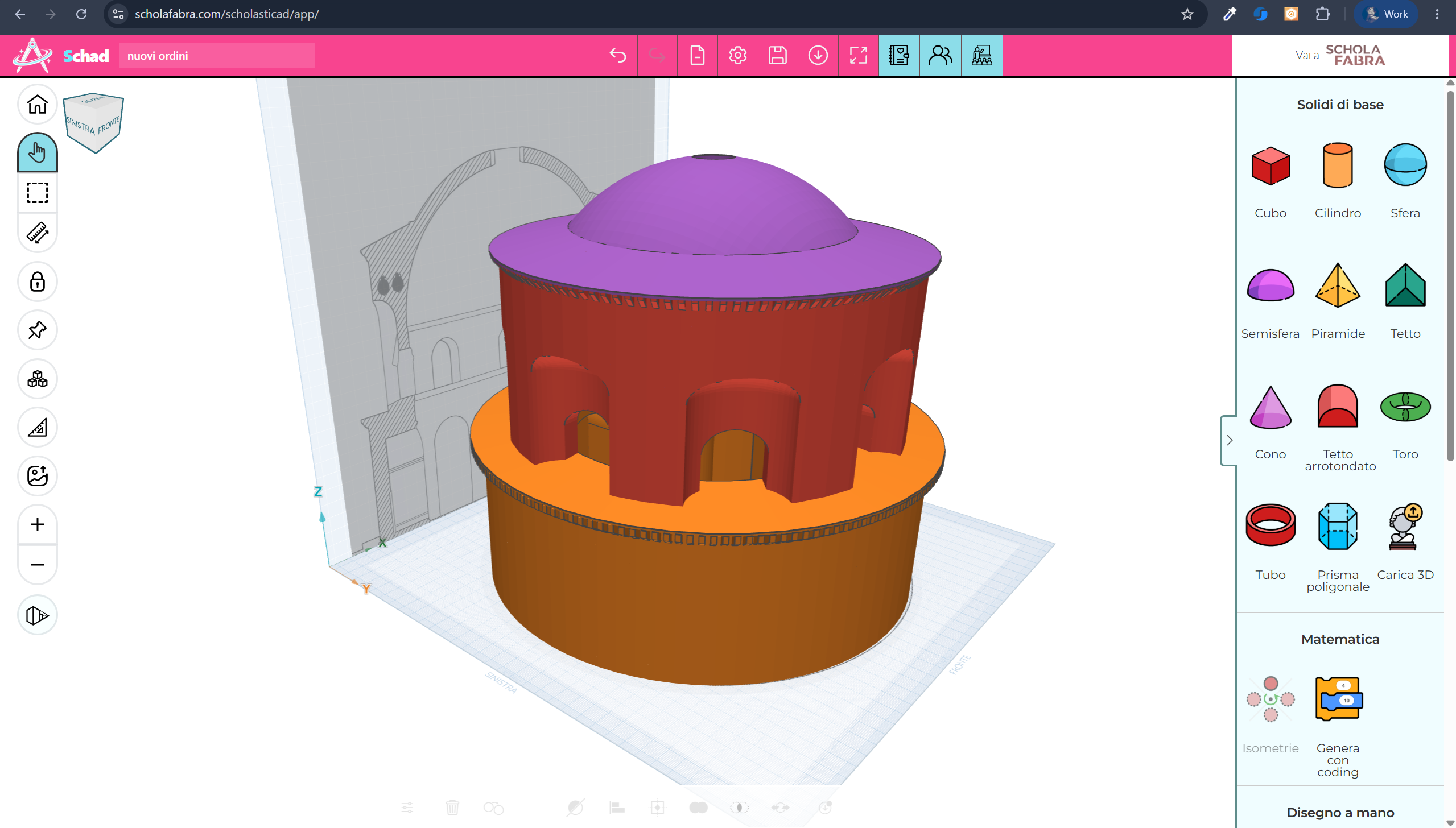
Task: Click the browser back arrow
Action: click(20, 14)
